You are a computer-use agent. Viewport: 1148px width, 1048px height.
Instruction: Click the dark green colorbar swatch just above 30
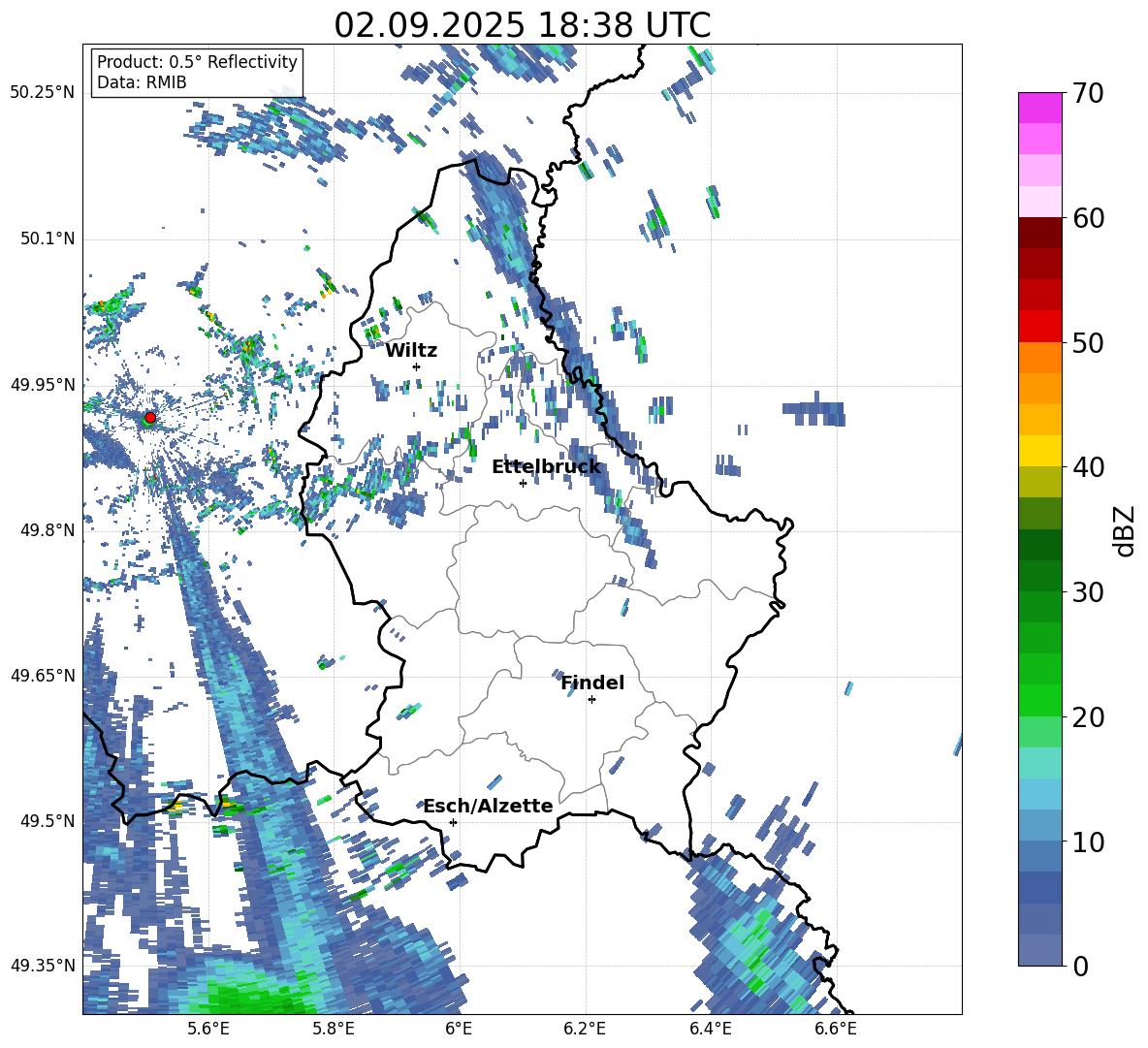point(1039,576)
